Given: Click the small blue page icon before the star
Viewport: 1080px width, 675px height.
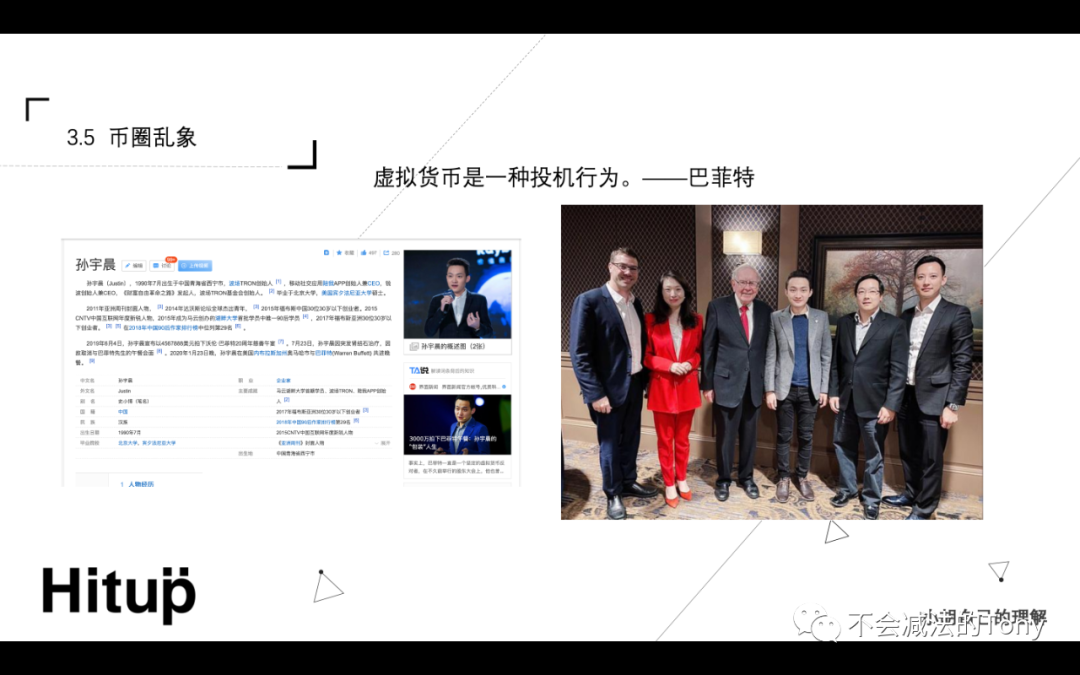Looking at the screenshot, I should pyautogui.click(x=327, y=251).
